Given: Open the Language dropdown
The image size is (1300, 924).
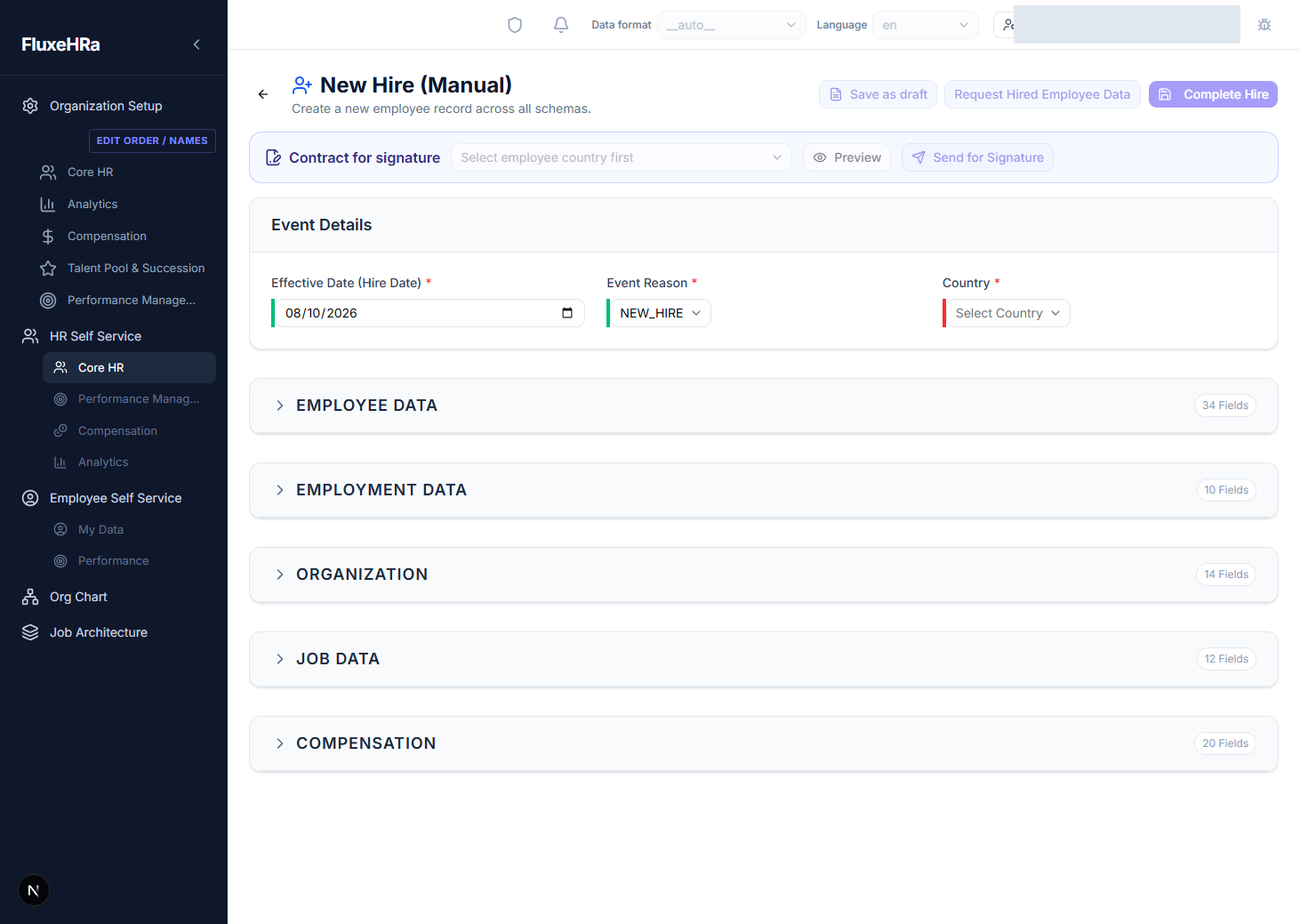Looking at the screenshot, I should [x=926, y=25].
